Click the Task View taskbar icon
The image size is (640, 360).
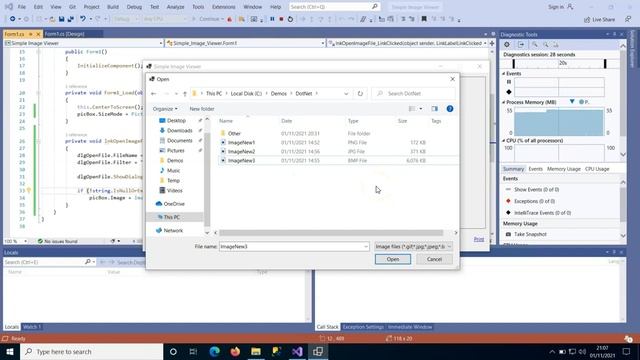pyautogui.click(x=193, y=351)
